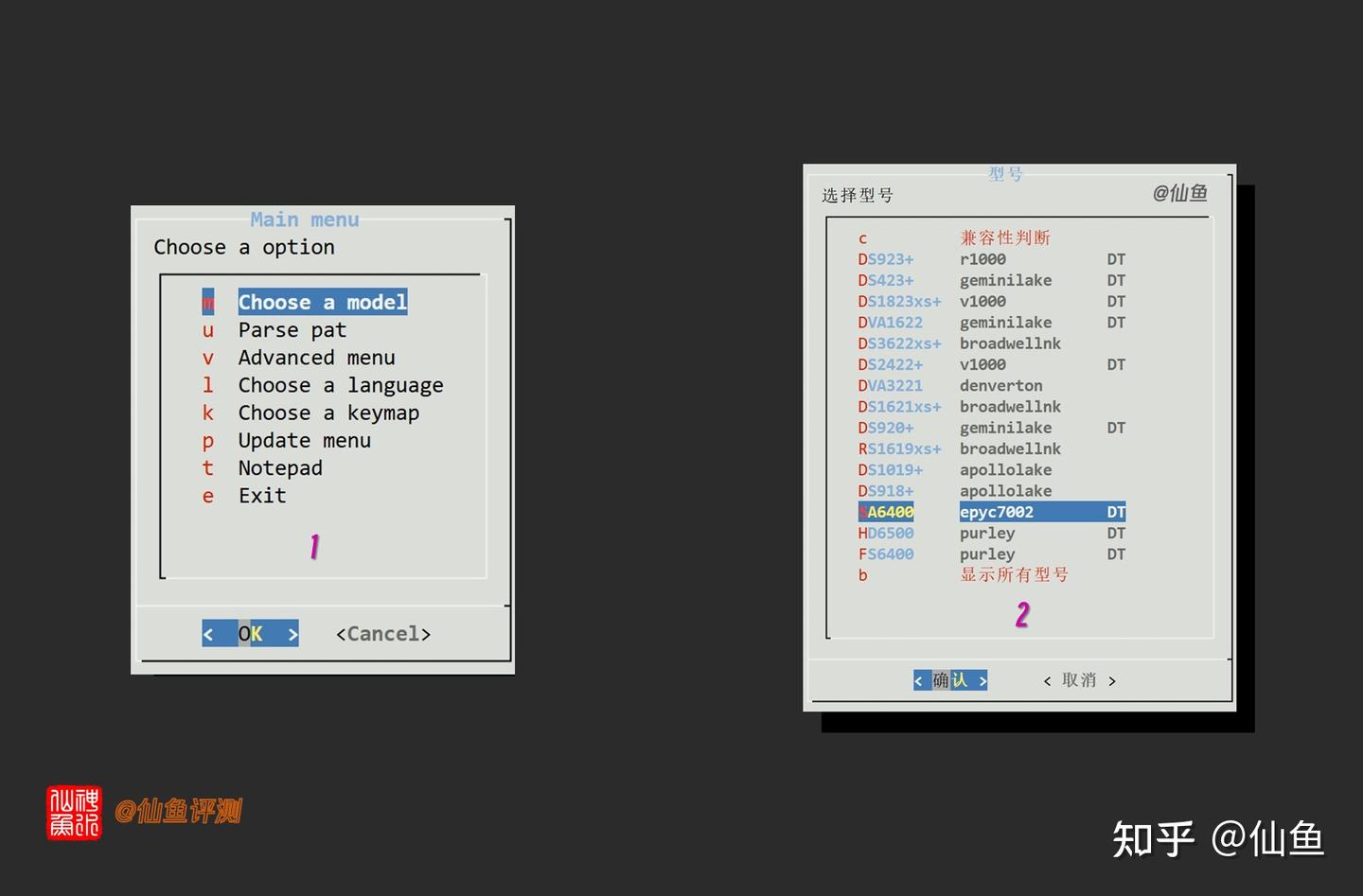Screen dimensions: 1363x896
Task: Open the "Update menu" entry
Action: (x=287, y=440)
